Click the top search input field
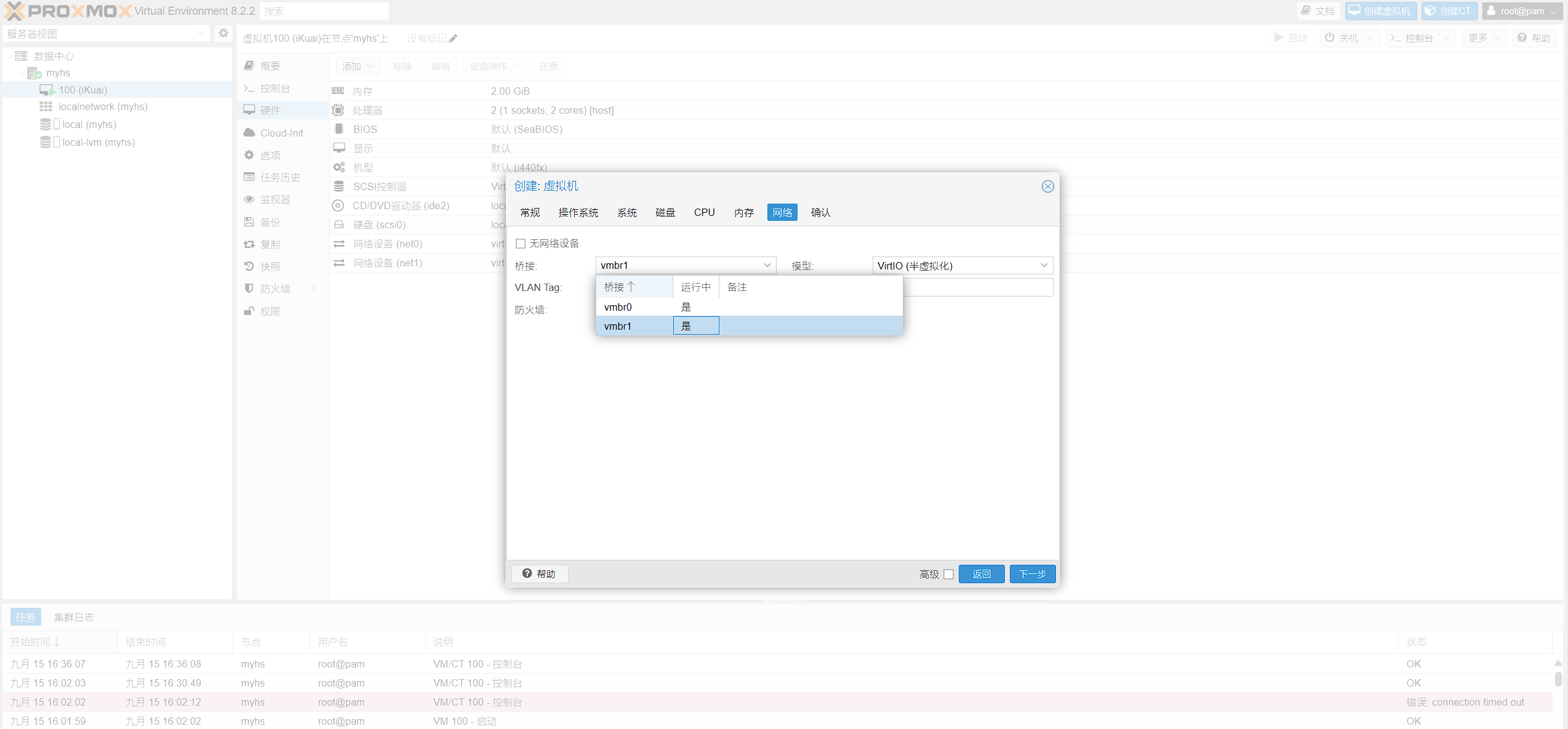Screen dimensions: 1568x729 click(x=324, y=11)
